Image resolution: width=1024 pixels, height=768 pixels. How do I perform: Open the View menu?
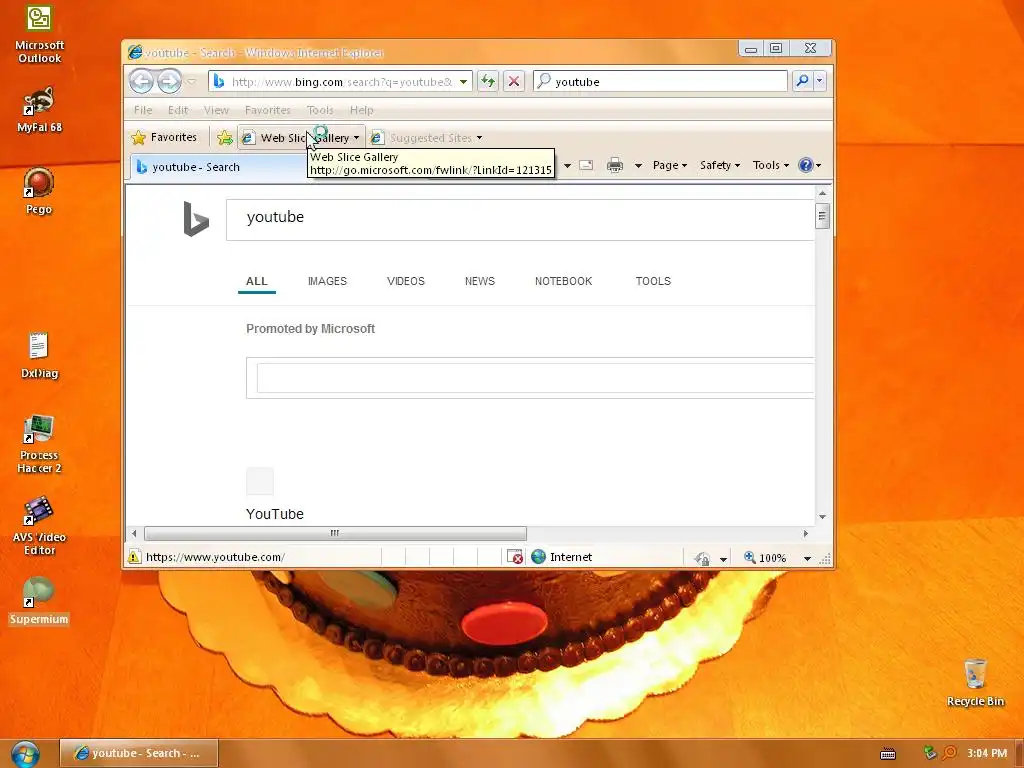216,110
